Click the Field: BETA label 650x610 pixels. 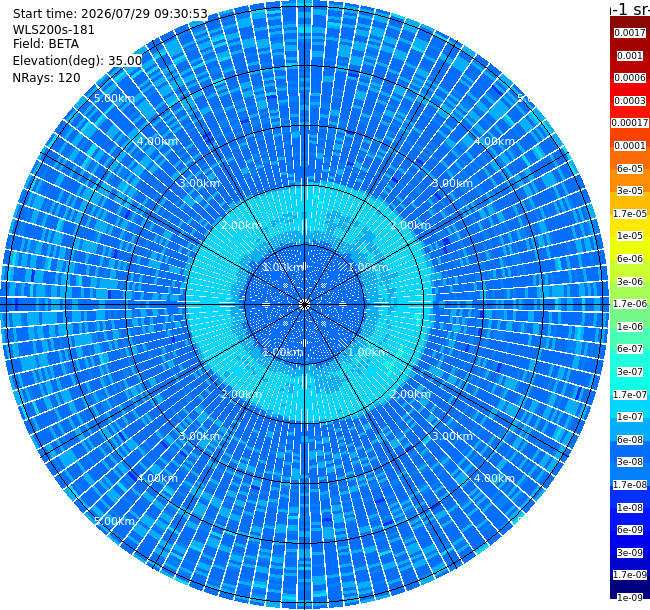click(46, 44)
